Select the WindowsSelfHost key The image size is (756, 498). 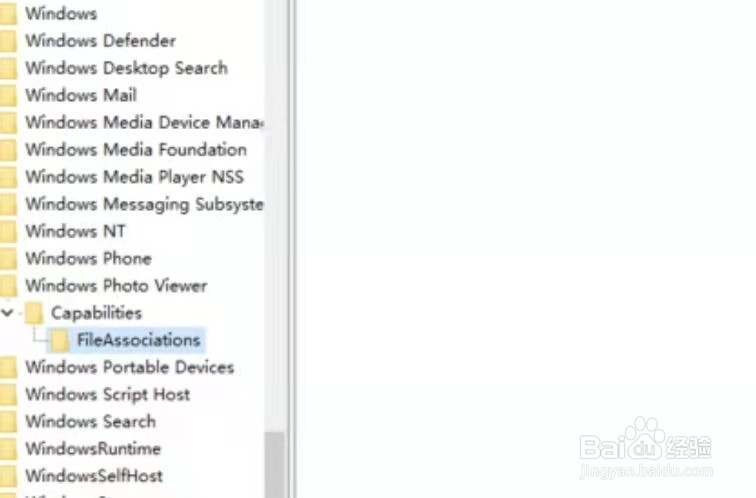[94, 476]
